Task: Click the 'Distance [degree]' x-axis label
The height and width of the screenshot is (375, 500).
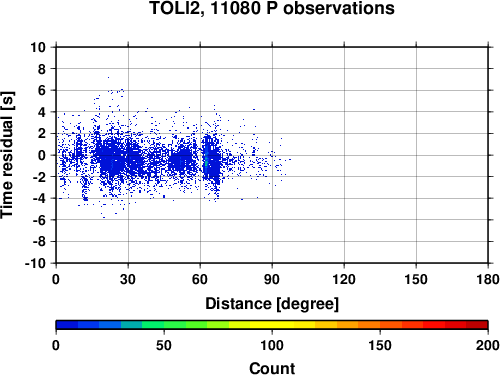Action: 272,304
